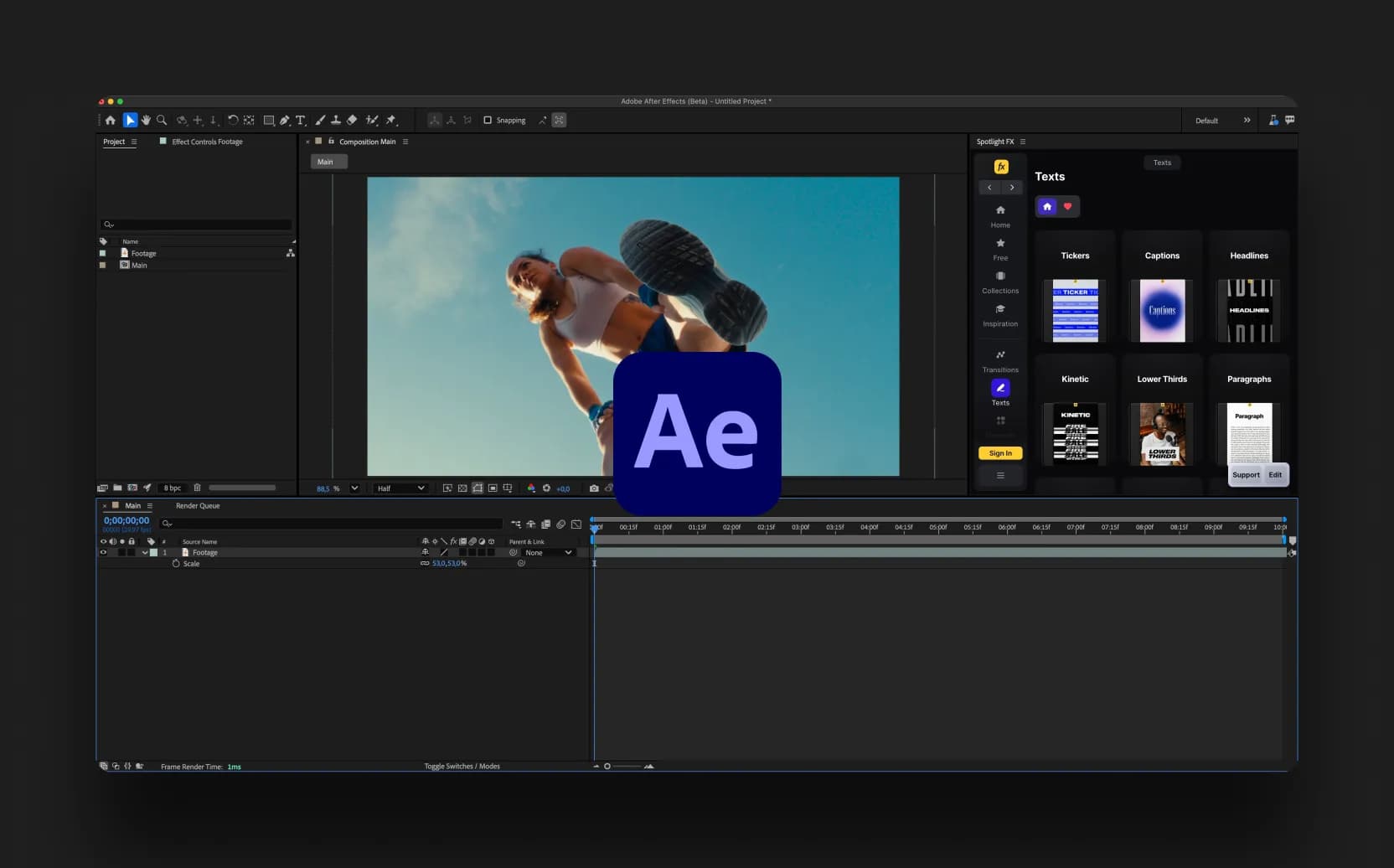Screen dimensions: 1394x868
Task: Activate the Type tool
Action: point(301,120)
